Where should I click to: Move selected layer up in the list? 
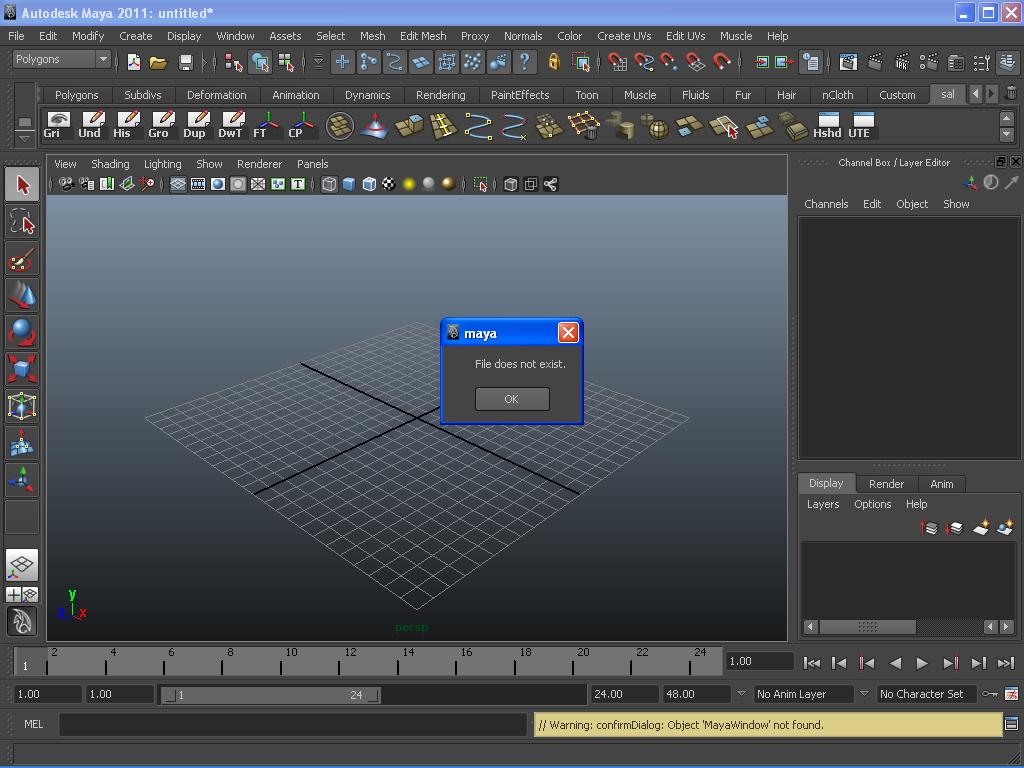[929, 527]
